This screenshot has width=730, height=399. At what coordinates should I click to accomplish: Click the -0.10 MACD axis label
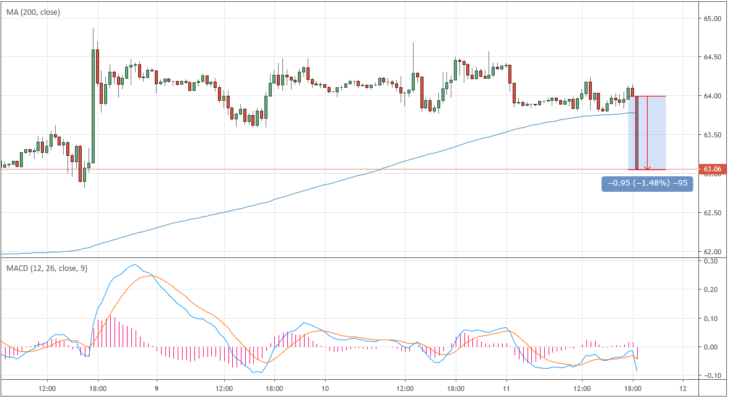click(710, 376)
